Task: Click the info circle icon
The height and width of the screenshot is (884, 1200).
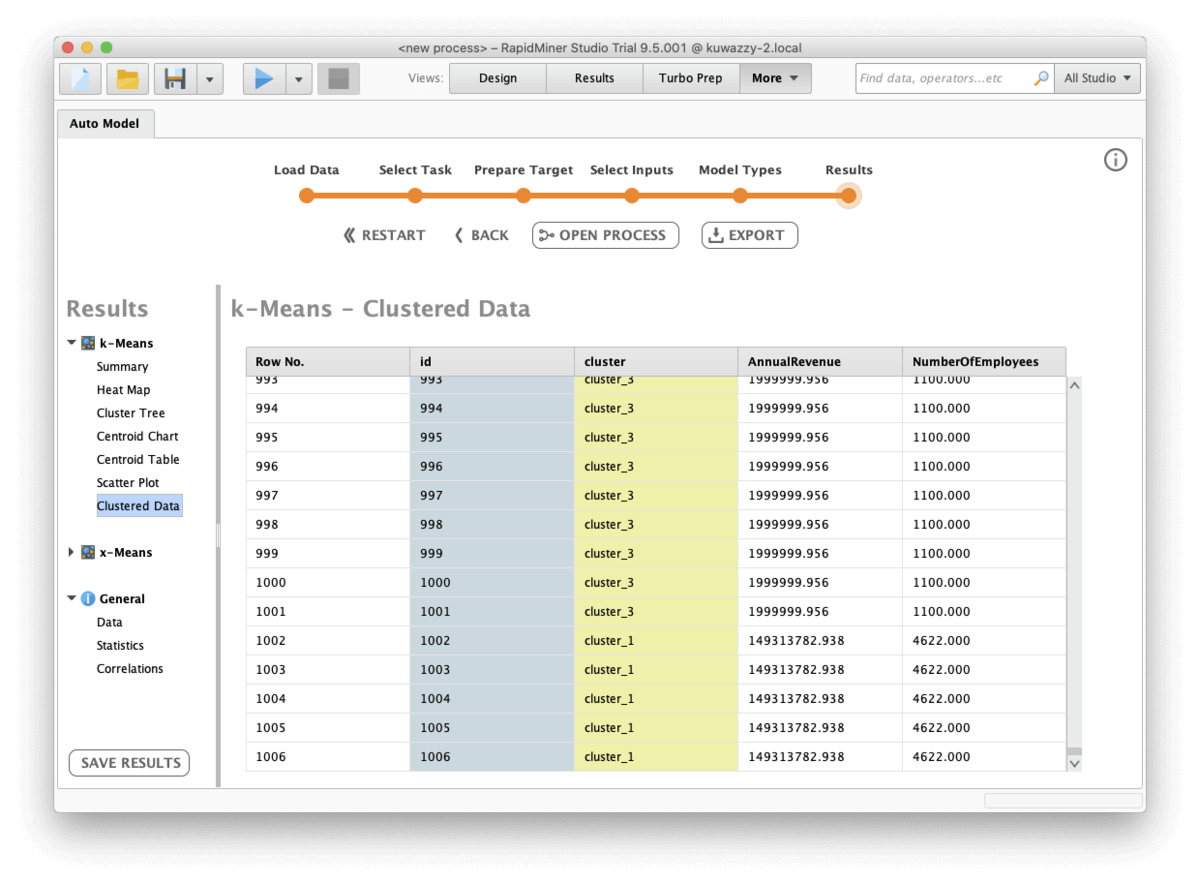Action: (x=1115, y=160)
